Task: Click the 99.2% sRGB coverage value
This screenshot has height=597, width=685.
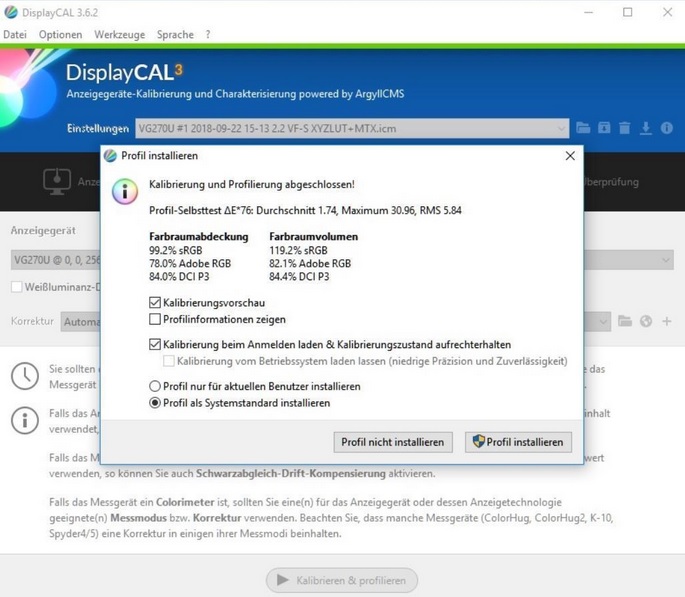Action: 176,250
